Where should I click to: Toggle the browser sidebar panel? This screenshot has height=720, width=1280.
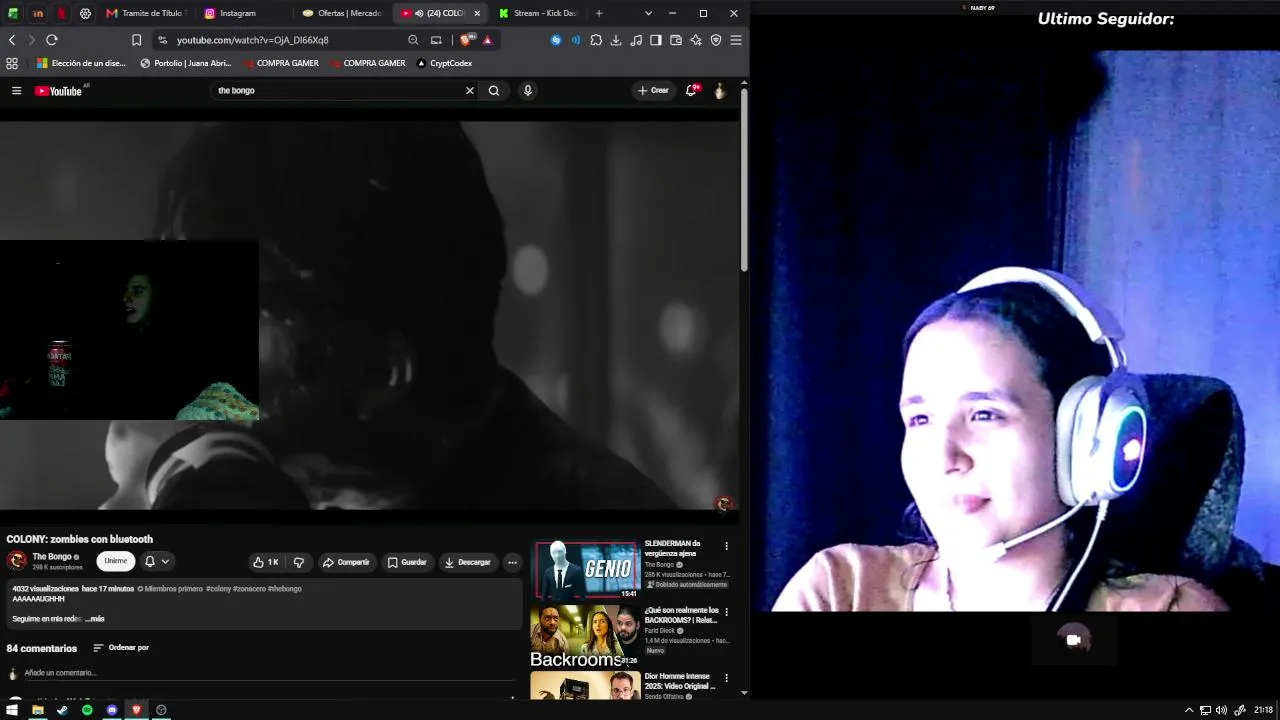[656, 40]
